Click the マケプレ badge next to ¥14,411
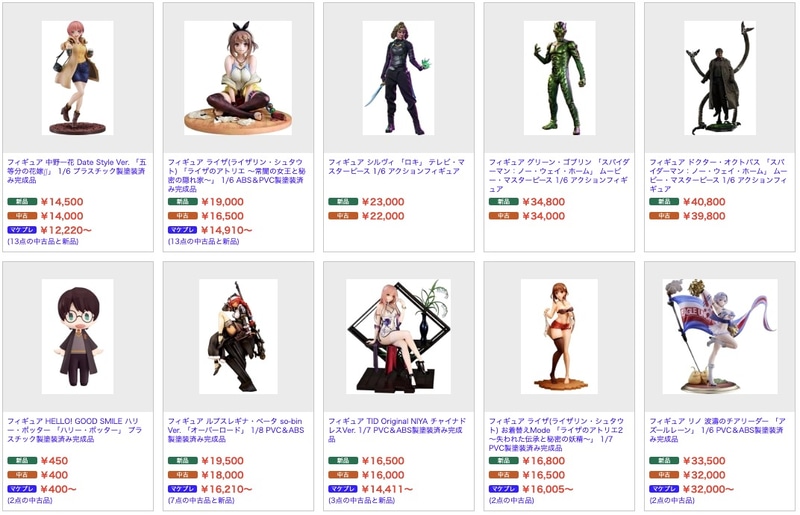800x515 pixels. coord(343,489)
